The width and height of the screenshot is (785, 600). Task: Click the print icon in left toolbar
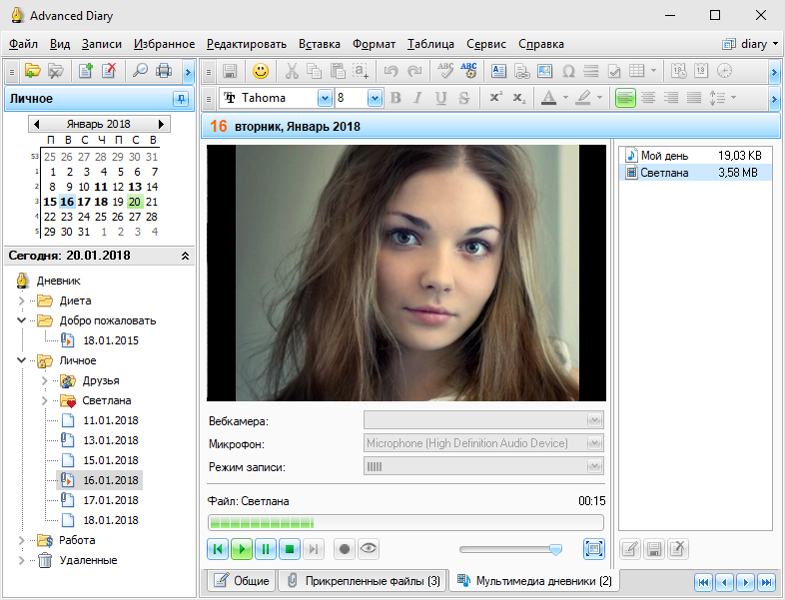(x=164, y=71)
